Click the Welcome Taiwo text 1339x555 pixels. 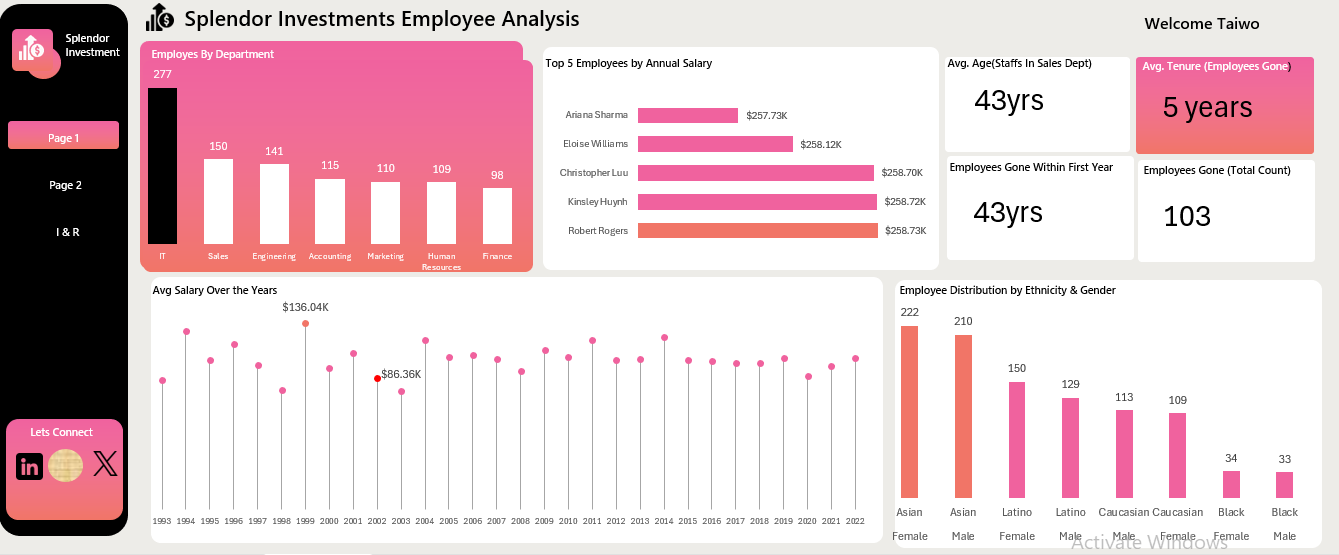[x=1202, y=23]
